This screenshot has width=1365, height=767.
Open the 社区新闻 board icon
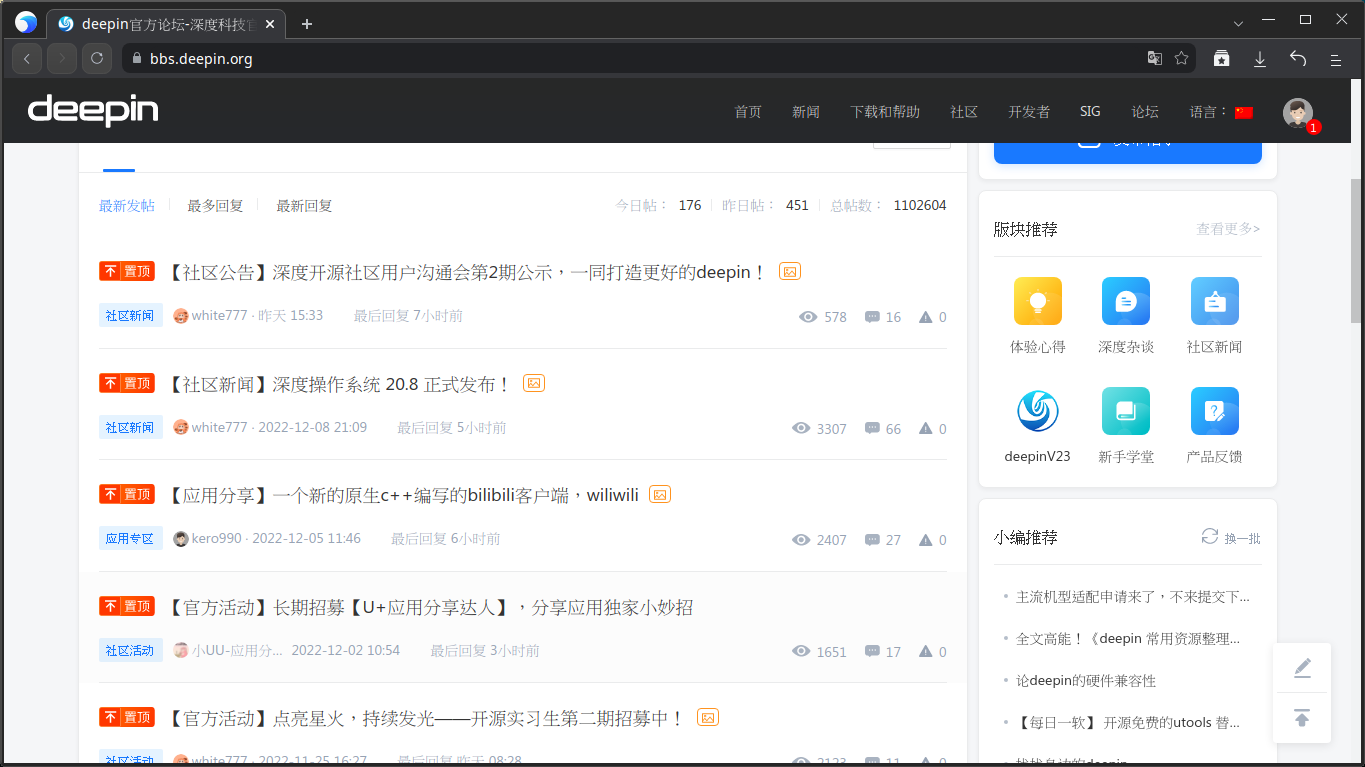click(x=1214, y=301)
